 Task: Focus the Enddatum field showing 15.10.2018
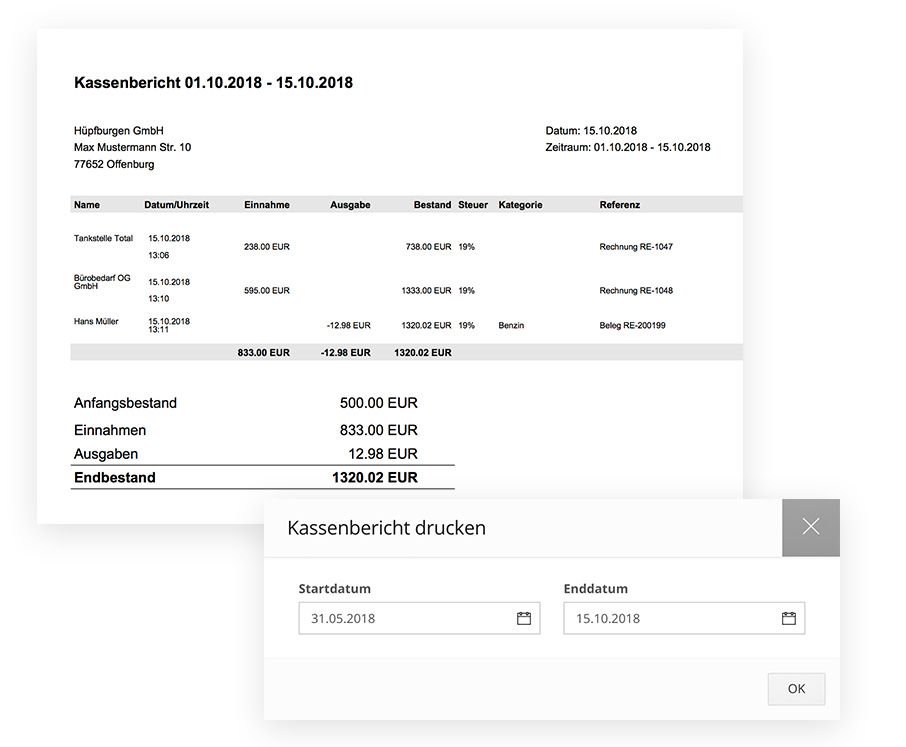pos(684,618)
